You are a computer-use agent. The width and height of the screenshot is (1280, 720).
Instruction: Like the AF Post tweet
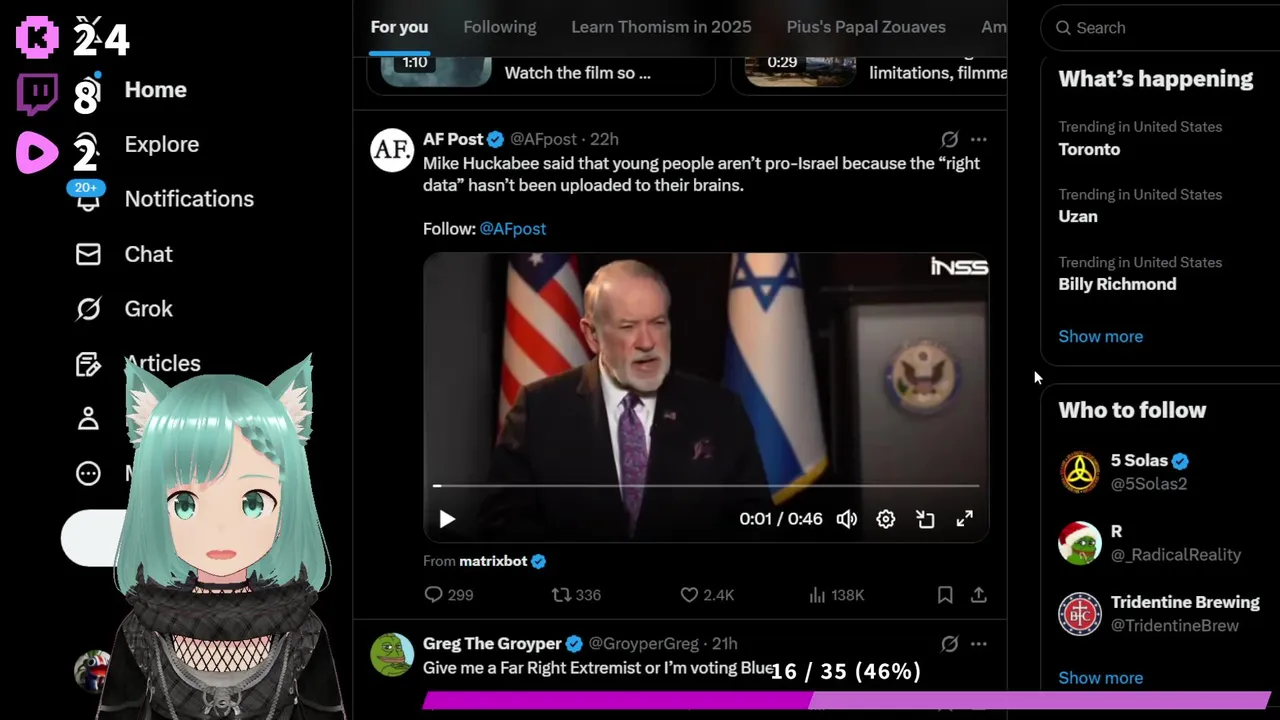707,595
